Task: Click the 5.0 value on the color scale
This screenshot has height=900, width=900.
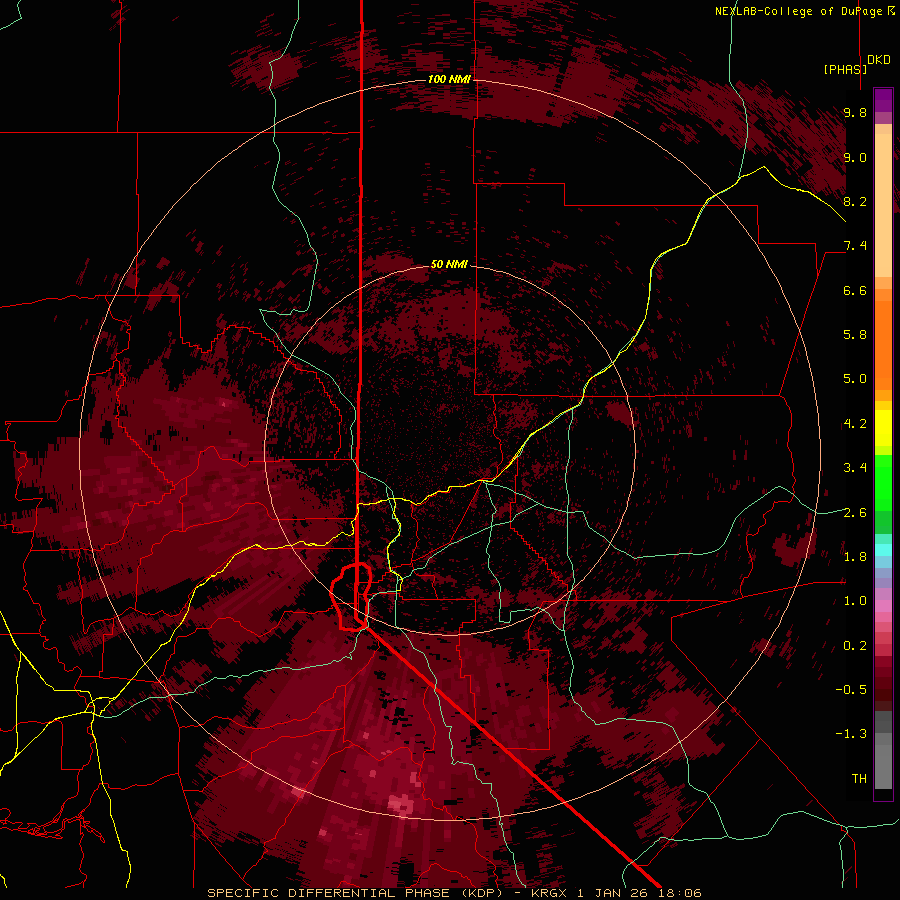Action: pyautogui.click(x=855, y=379)
